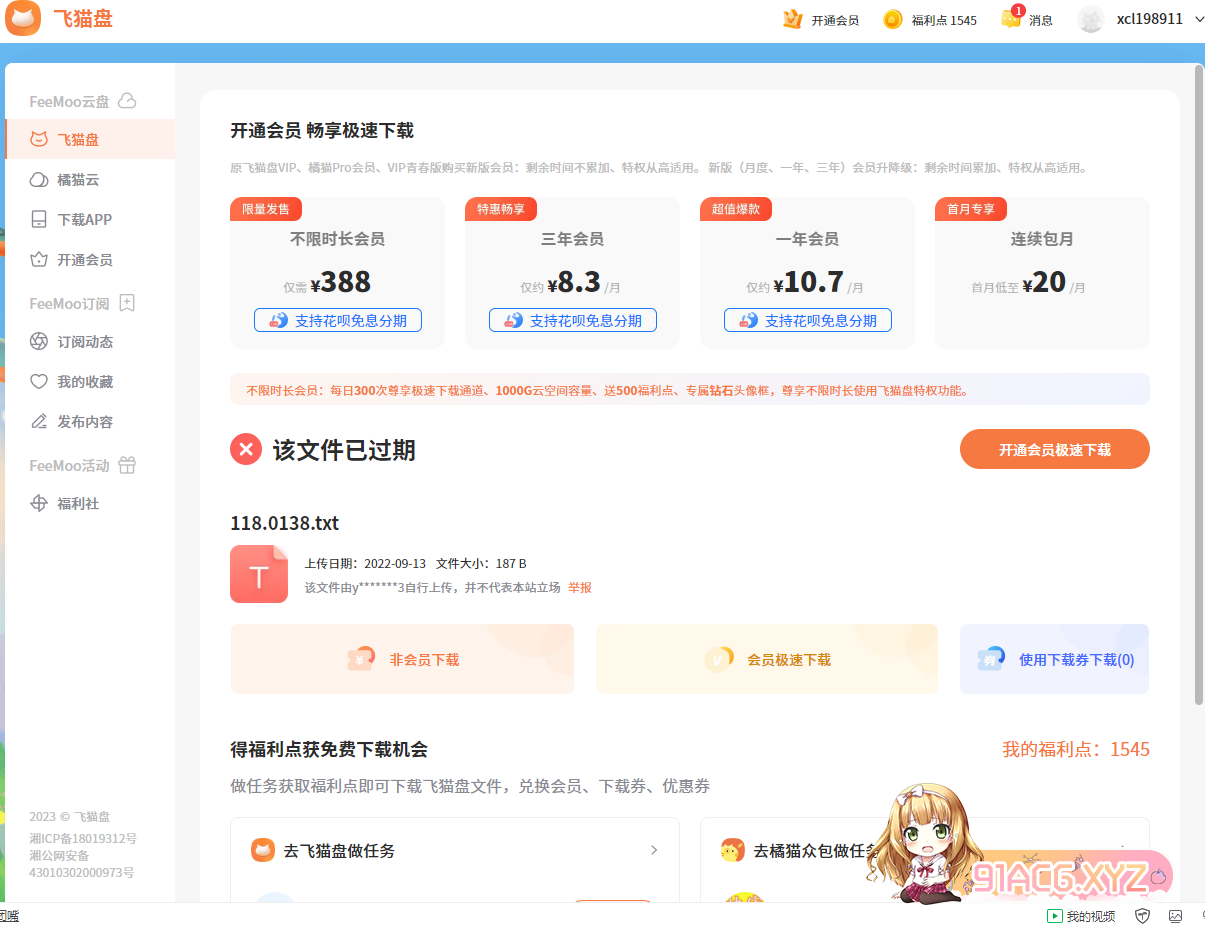This screenshot has width=1205, height=926.
Task: Click the page vertical scrollbar
Action: (1198, 380)
